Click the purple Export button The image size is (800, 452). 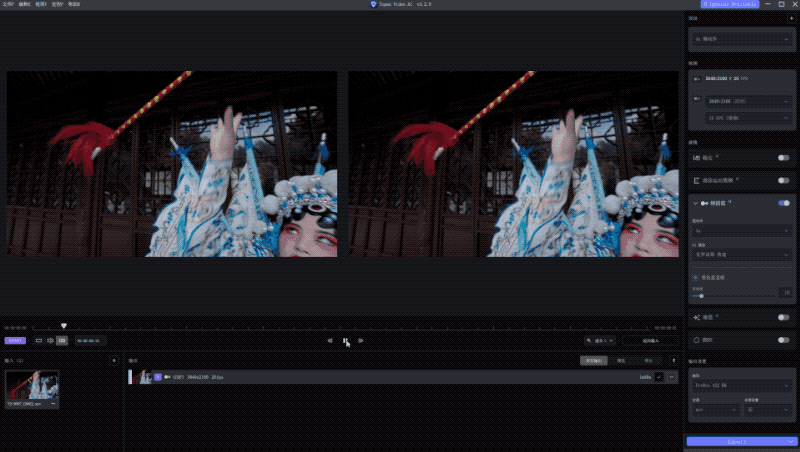[741, 440]
